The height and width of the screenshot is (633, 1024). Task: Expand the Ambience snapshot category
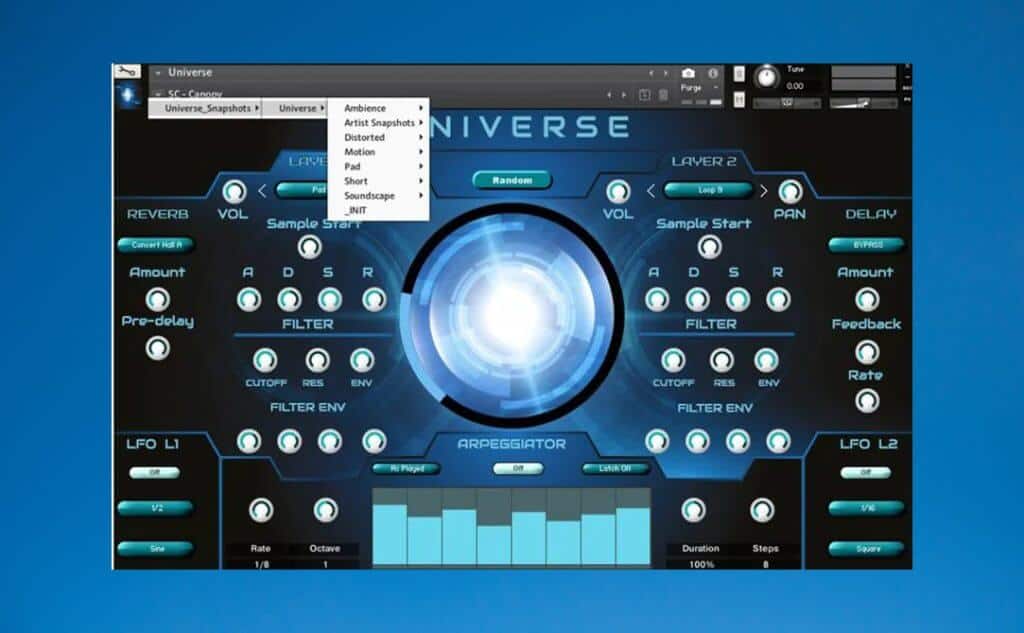pyautogui.click(x=379, y=108)
